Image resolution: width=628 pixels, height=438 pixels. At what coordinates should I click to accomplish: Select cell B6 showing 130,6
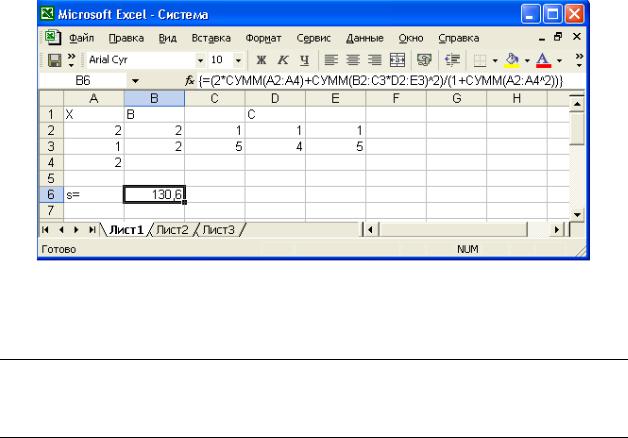coord(154,195)
